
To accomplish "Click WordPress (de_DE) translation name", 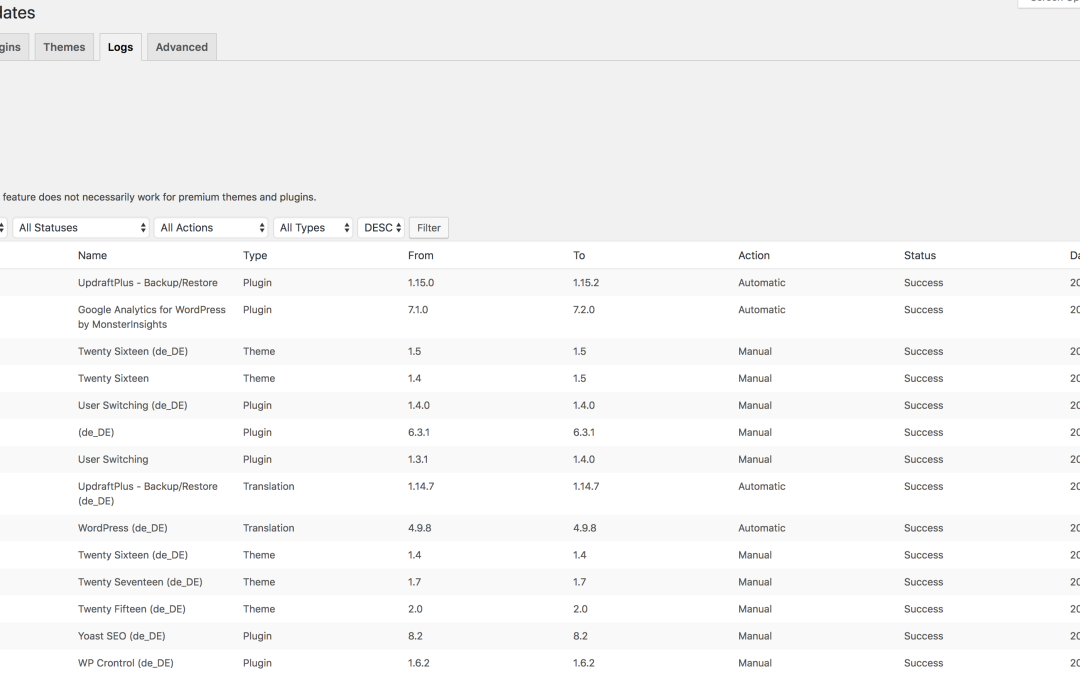I will tap(123, 528).
